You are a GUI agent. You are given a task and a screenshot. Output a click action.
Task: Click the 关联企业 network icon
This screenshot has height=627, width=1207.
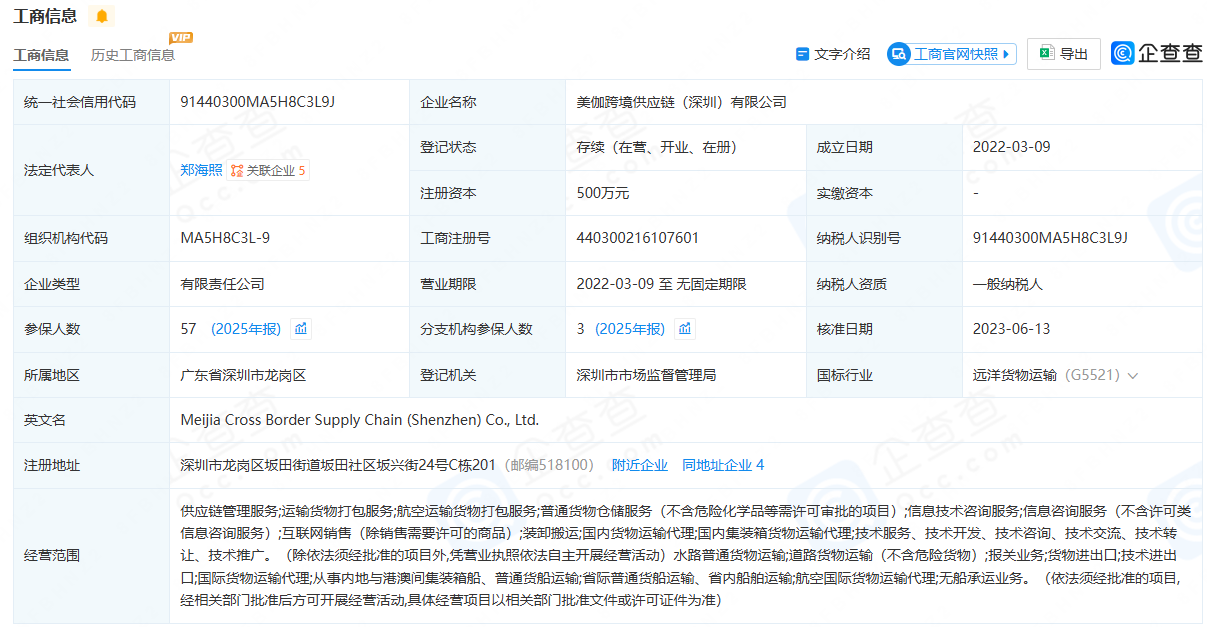[237, 171]
